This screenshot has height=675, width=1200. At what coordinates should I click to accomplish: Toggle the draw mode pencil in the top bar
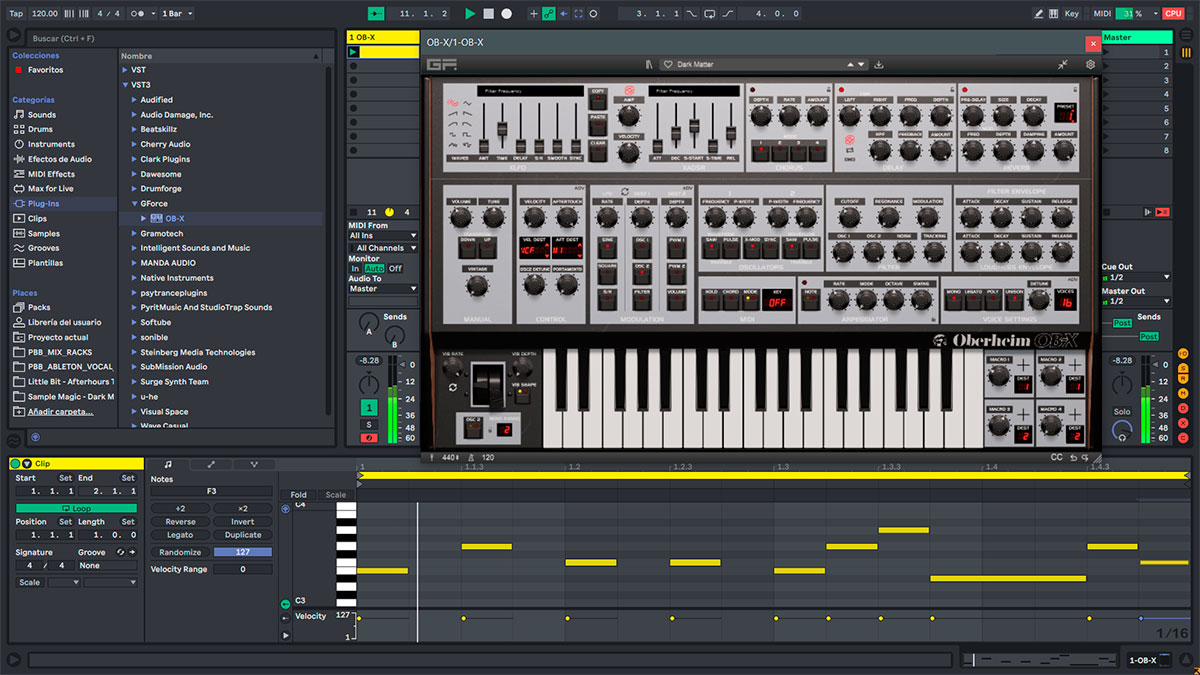(x=1040, y=14)
